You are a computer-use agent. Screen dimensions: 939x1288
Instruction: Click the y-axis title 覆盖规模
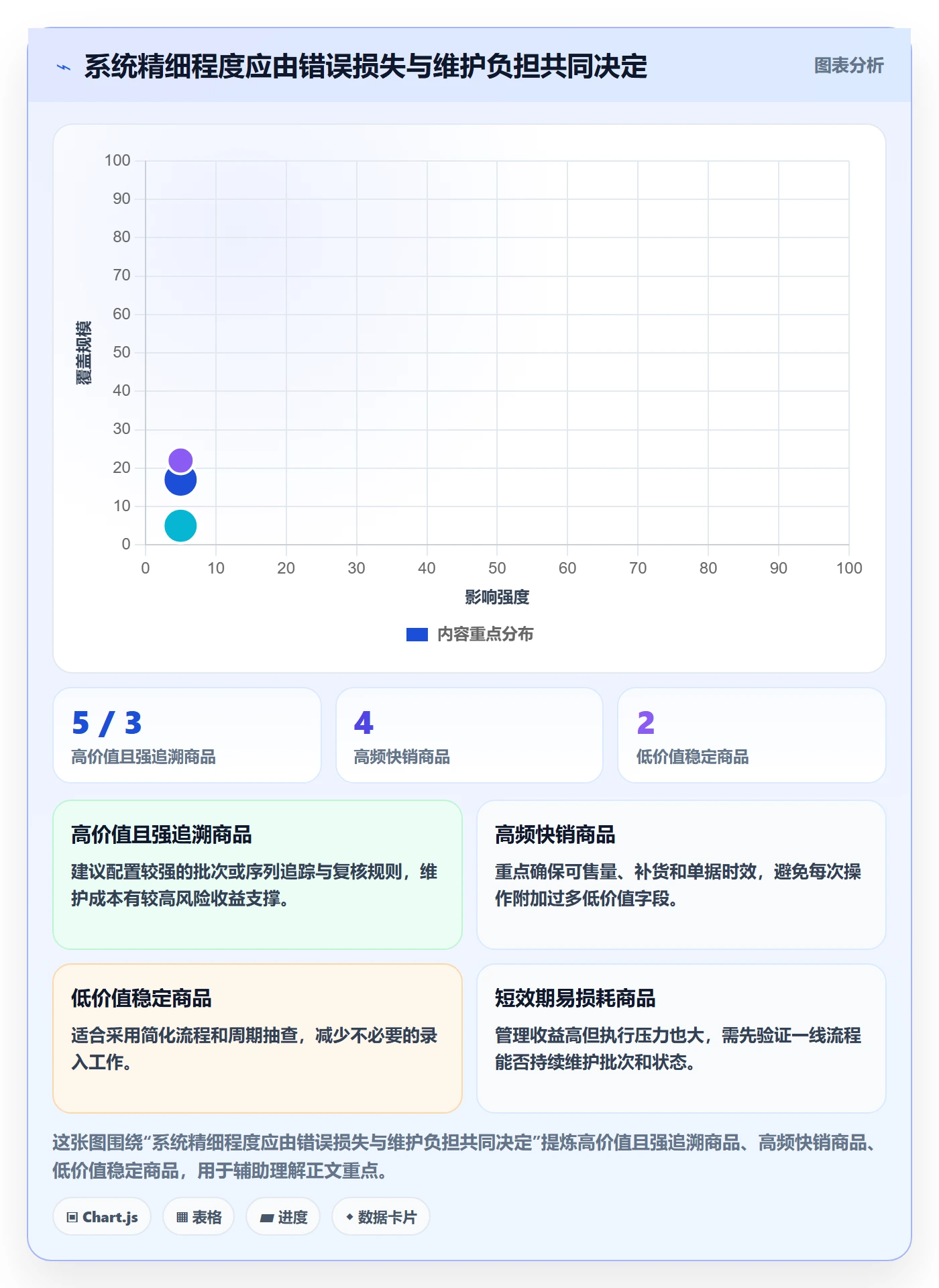click(84, 353)
